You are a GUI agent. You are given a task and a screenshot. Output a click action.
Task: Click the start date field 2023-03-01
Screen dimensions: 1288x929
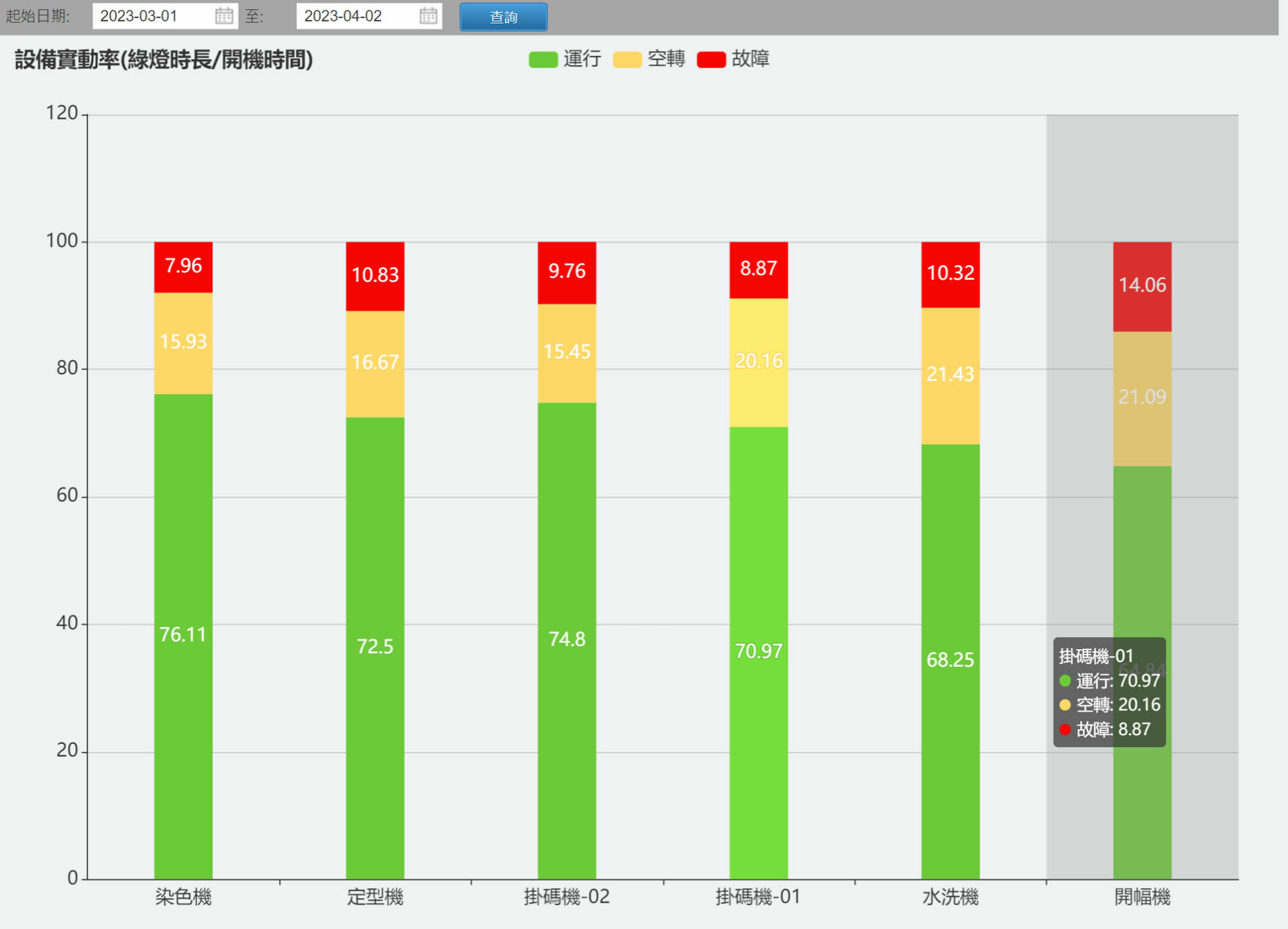(165, 16)
